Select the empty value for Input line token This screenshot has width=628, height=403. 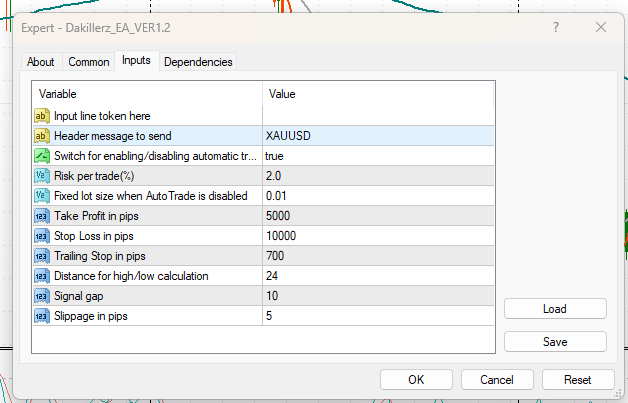378,116
